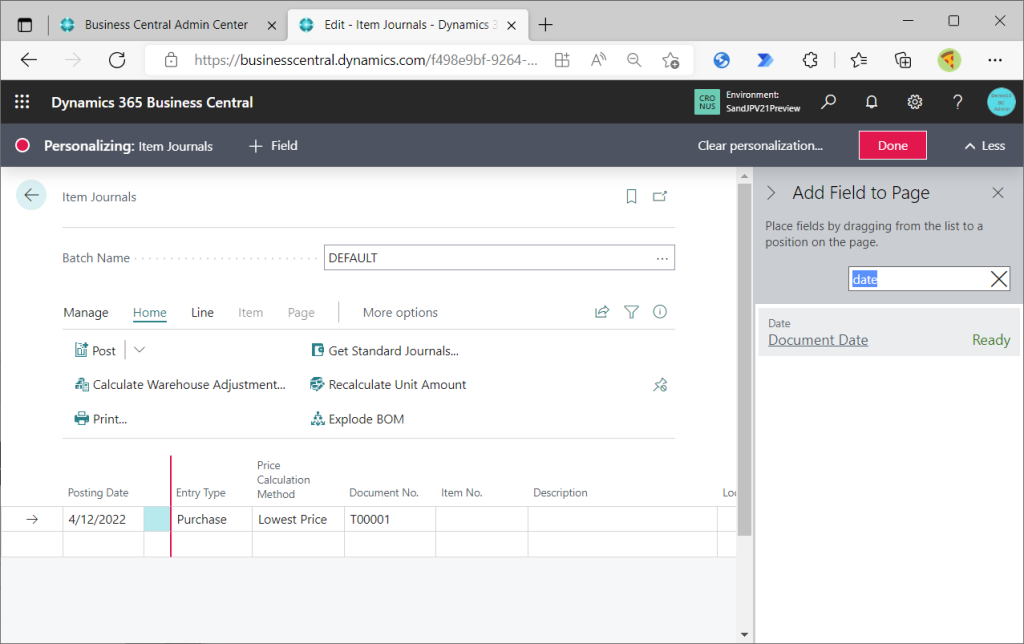The height and width of the screenshot is (644, 1024).
Task: Click the 4/12/2022 posting date cell
Action: 103,519
